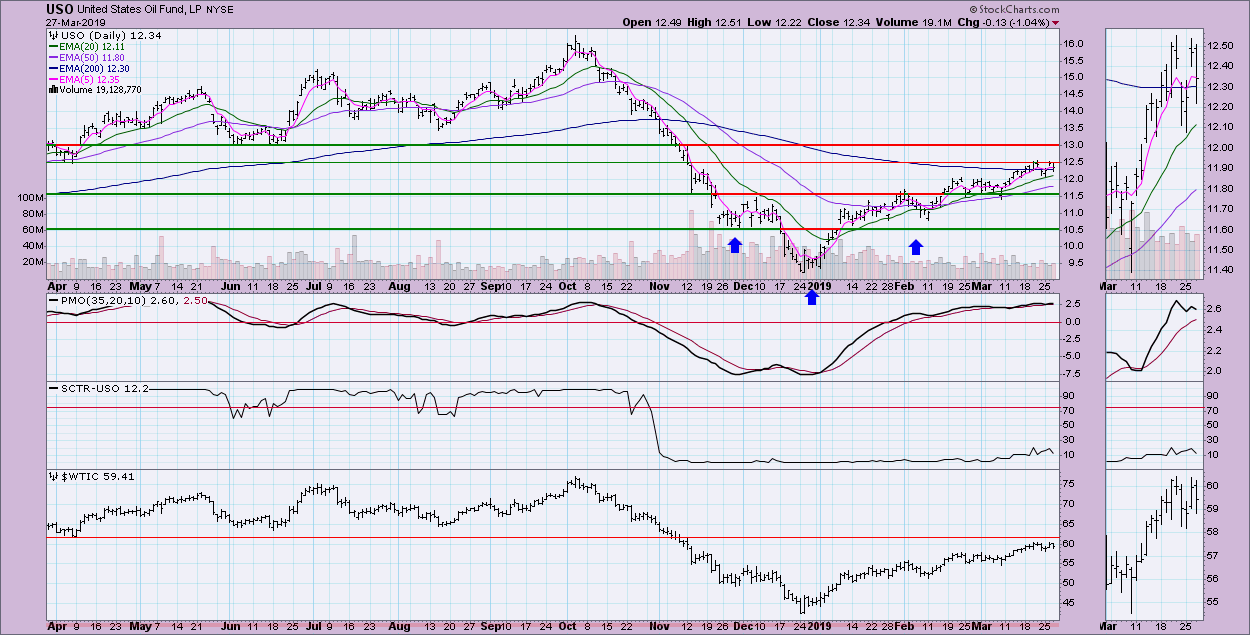The height and width of the screenshot is (635, 1250).
Task: Click the blue arrow below late November bars
Action: (735, 245)
